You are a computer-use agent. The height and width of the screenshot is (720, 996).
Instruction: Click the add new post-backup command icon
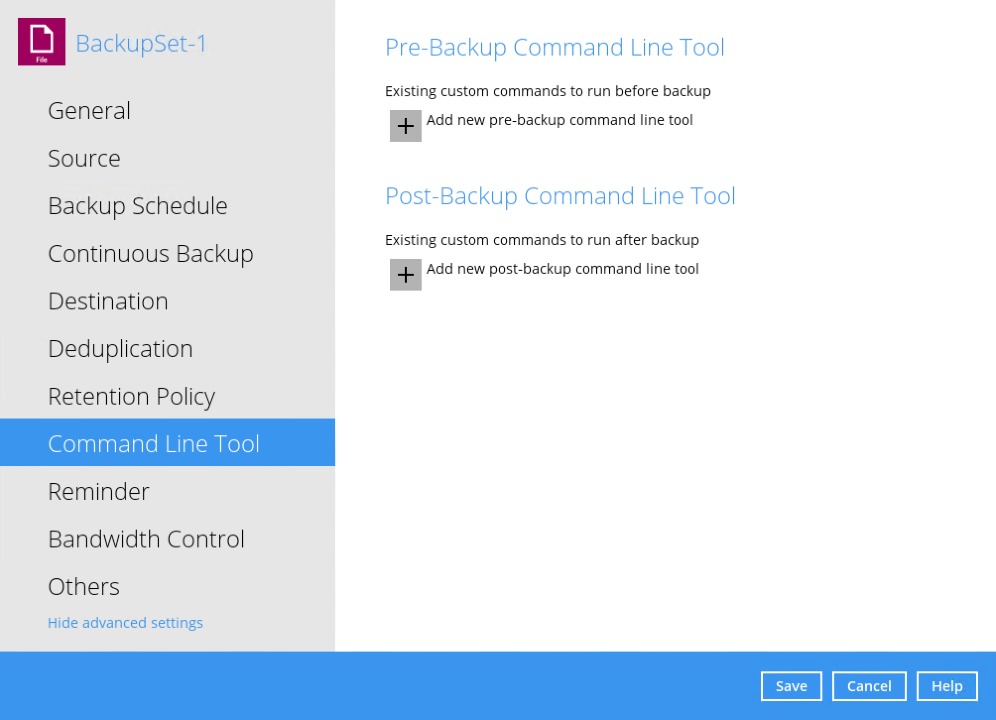click(405, 274)
